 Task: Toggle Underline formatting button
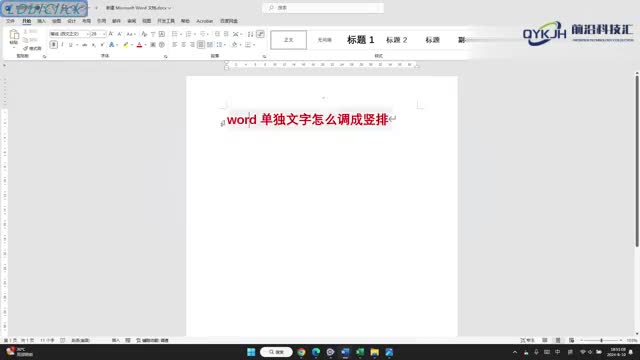(71, 45)
